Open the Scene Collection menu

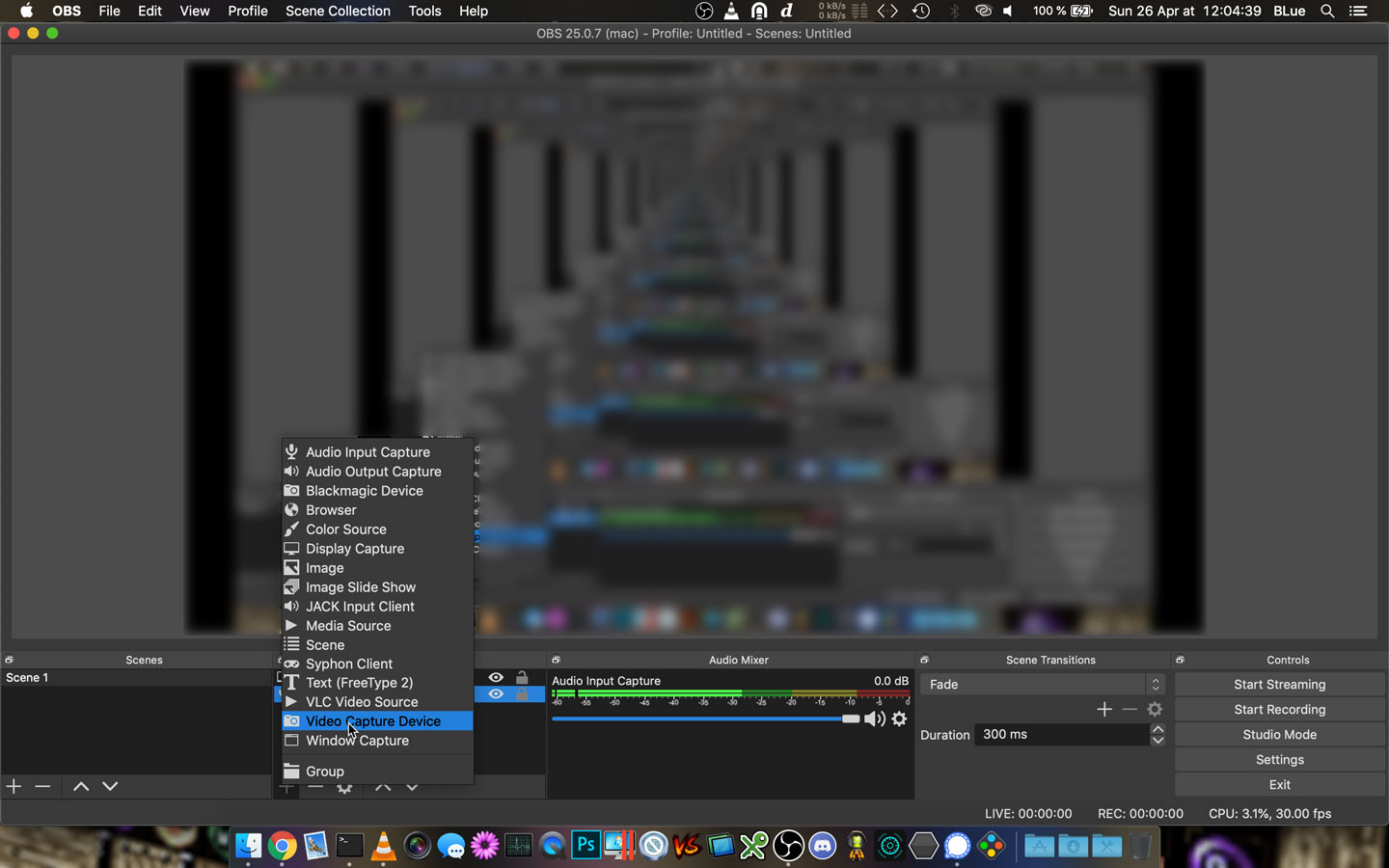click(338, 11)
